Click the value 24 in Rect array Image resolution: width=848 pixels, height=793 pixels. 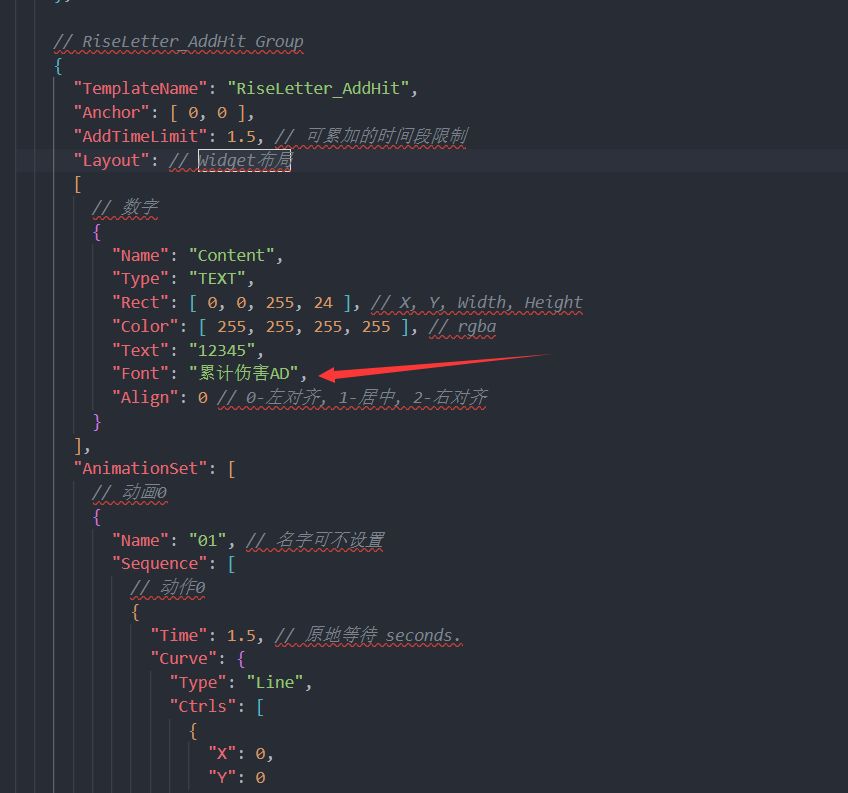pos(323,302)
